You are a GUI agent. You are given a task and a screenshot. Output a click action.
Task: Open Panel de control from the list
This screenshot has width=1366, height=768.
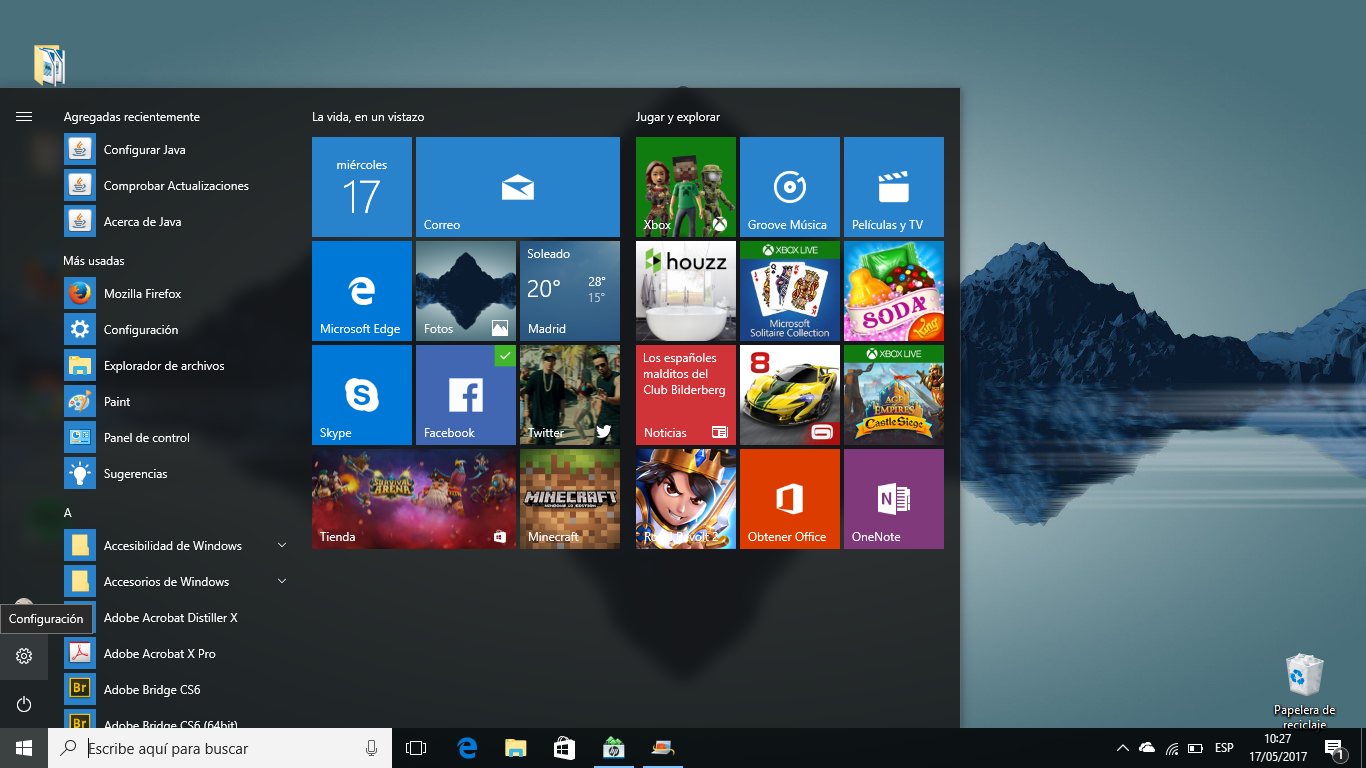point(146,438)
